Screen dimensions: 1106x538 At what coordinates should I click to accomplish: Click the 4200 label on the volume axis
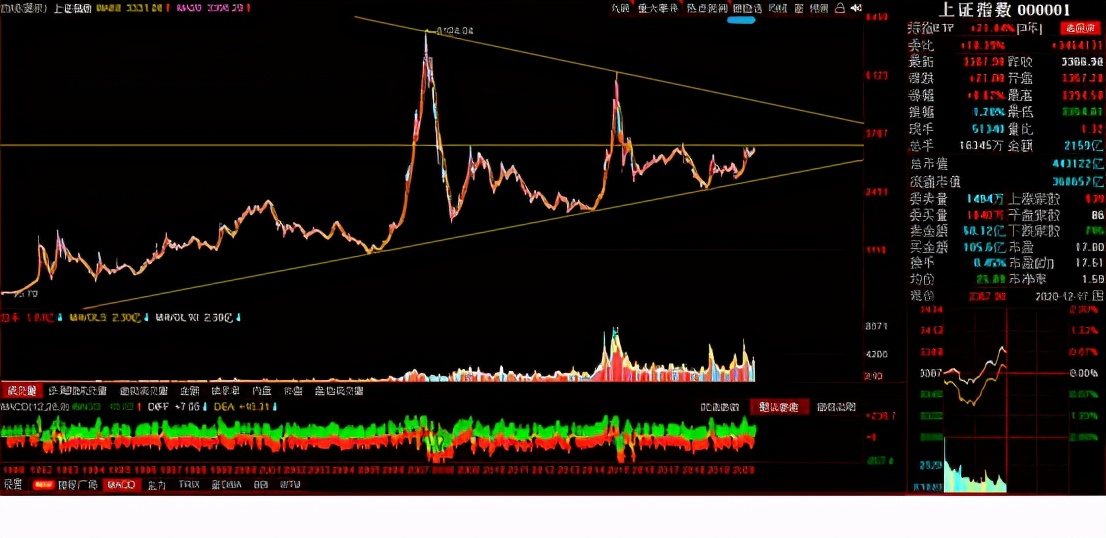pyautogui.click(x=877, y=355)
